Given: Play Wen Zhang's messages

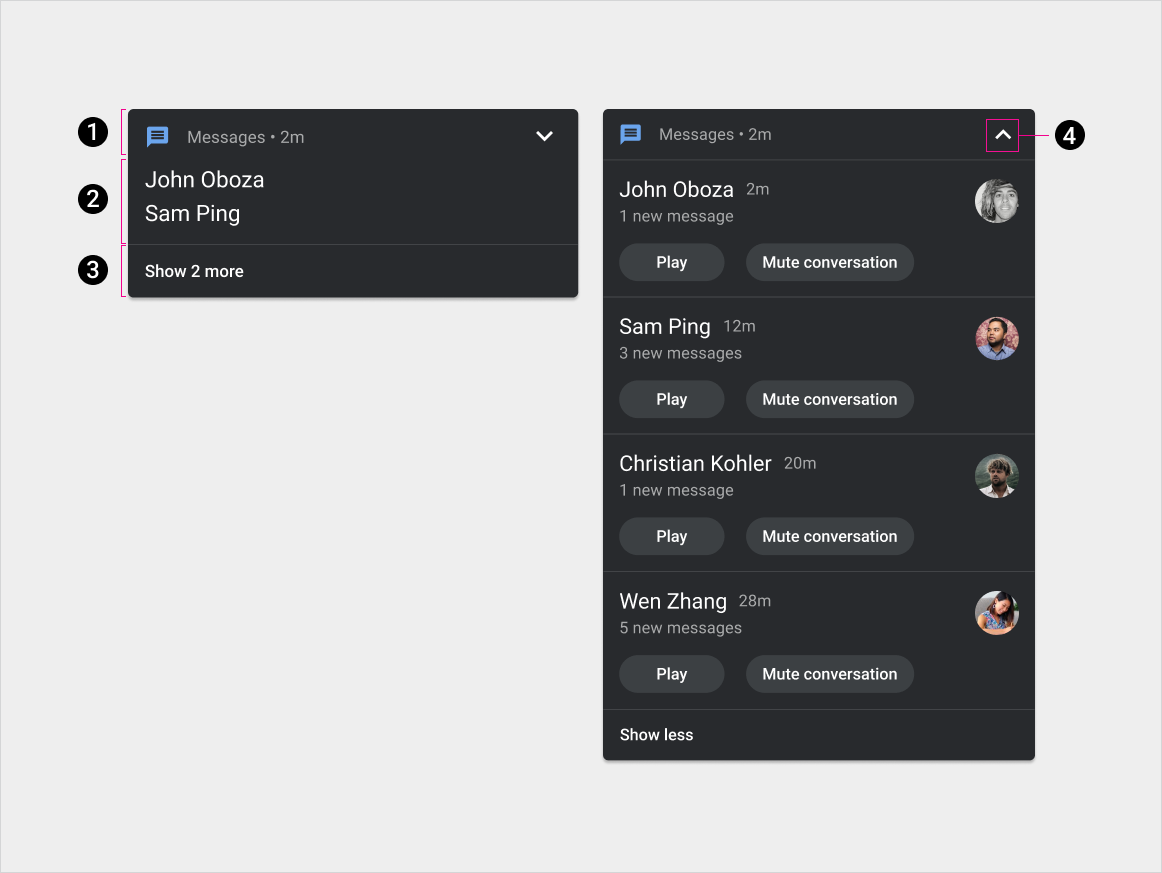Looking at the screenshot, I should (671, 674).
